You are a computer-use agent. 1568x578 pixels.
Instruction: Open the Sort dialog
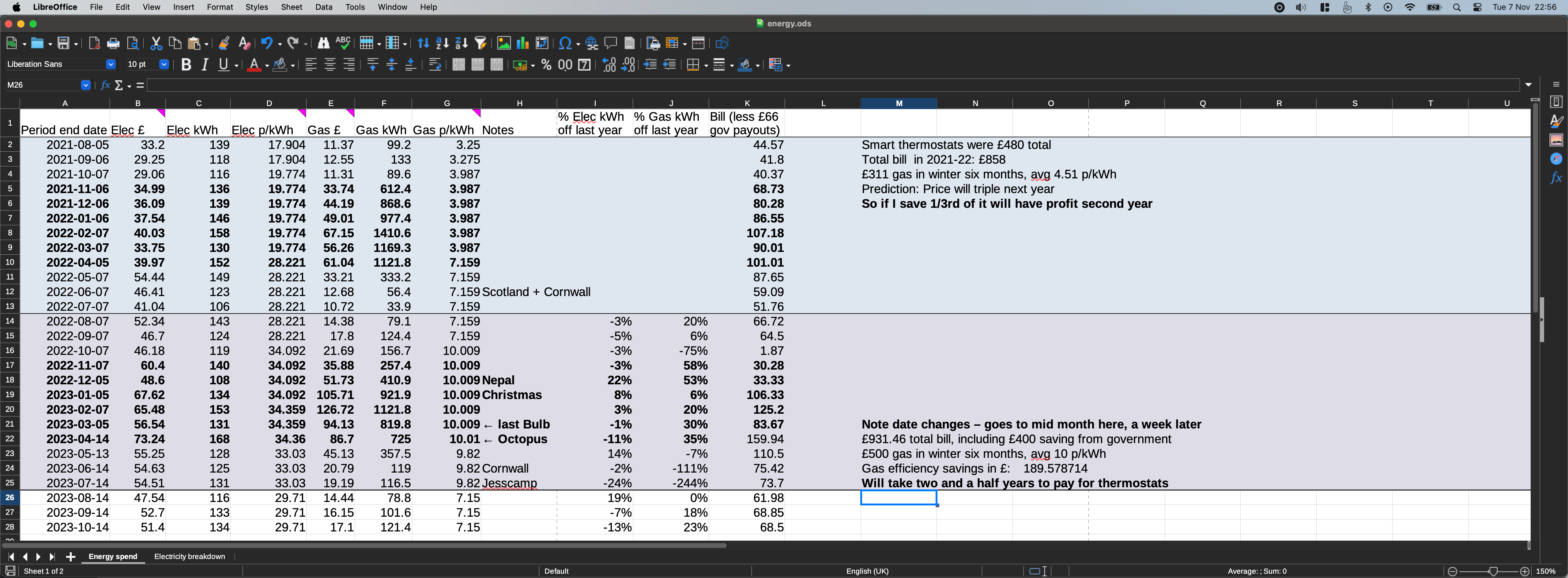tap(424, 43)
